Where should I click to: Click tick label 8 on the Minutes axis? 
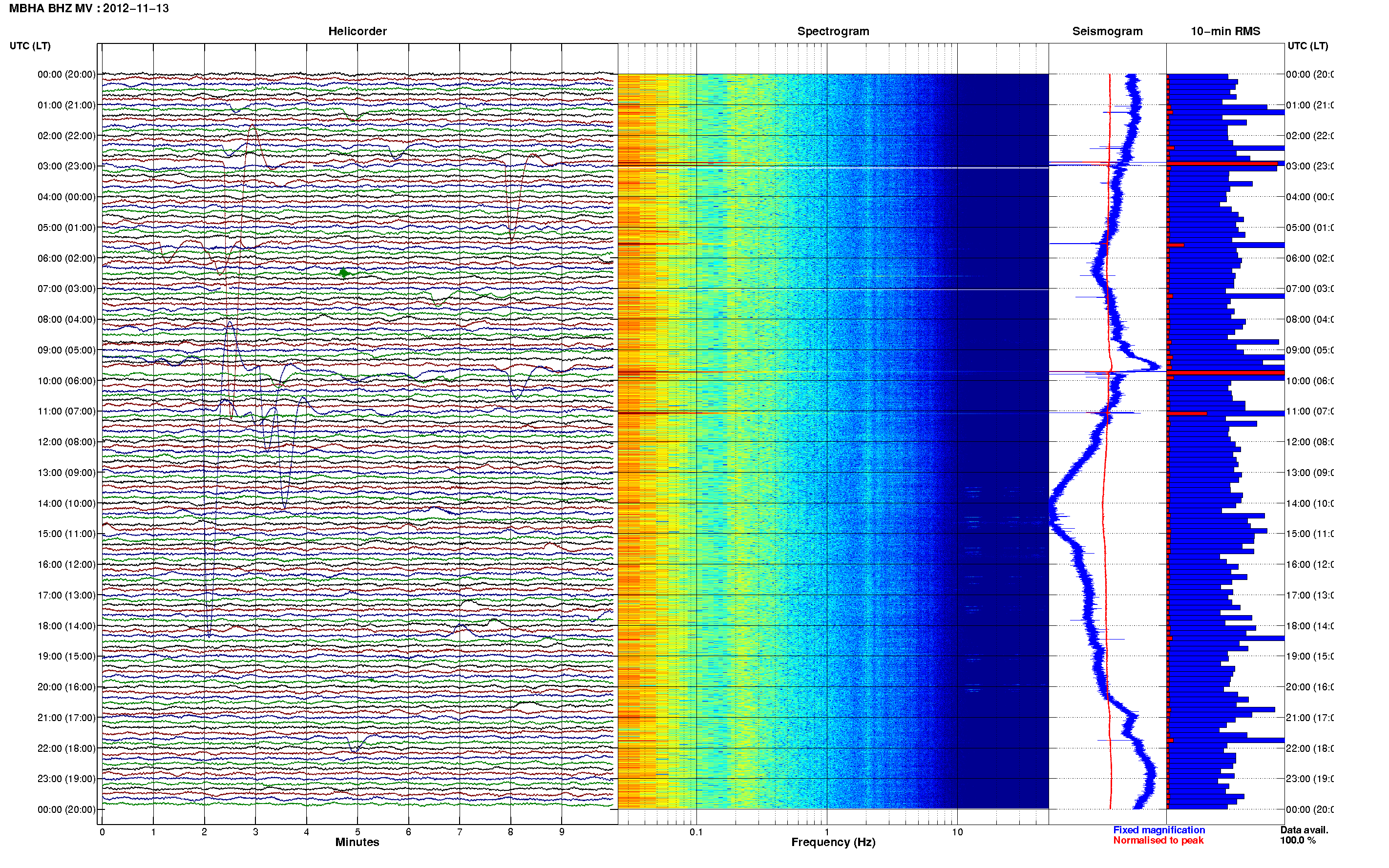tap(510, 832)
